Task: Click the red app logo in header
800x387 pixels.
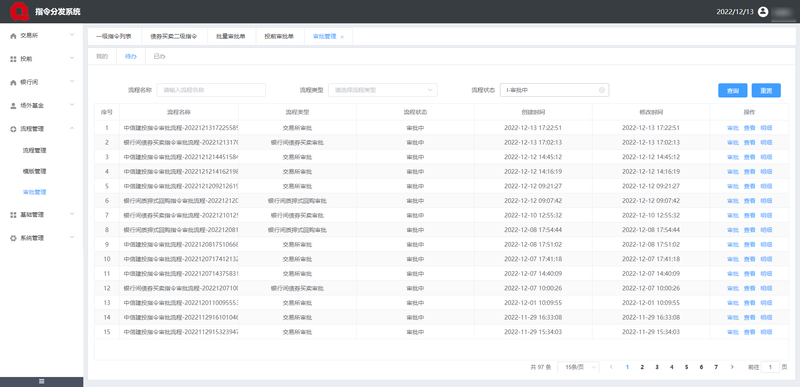Action: tap(20, 11)
